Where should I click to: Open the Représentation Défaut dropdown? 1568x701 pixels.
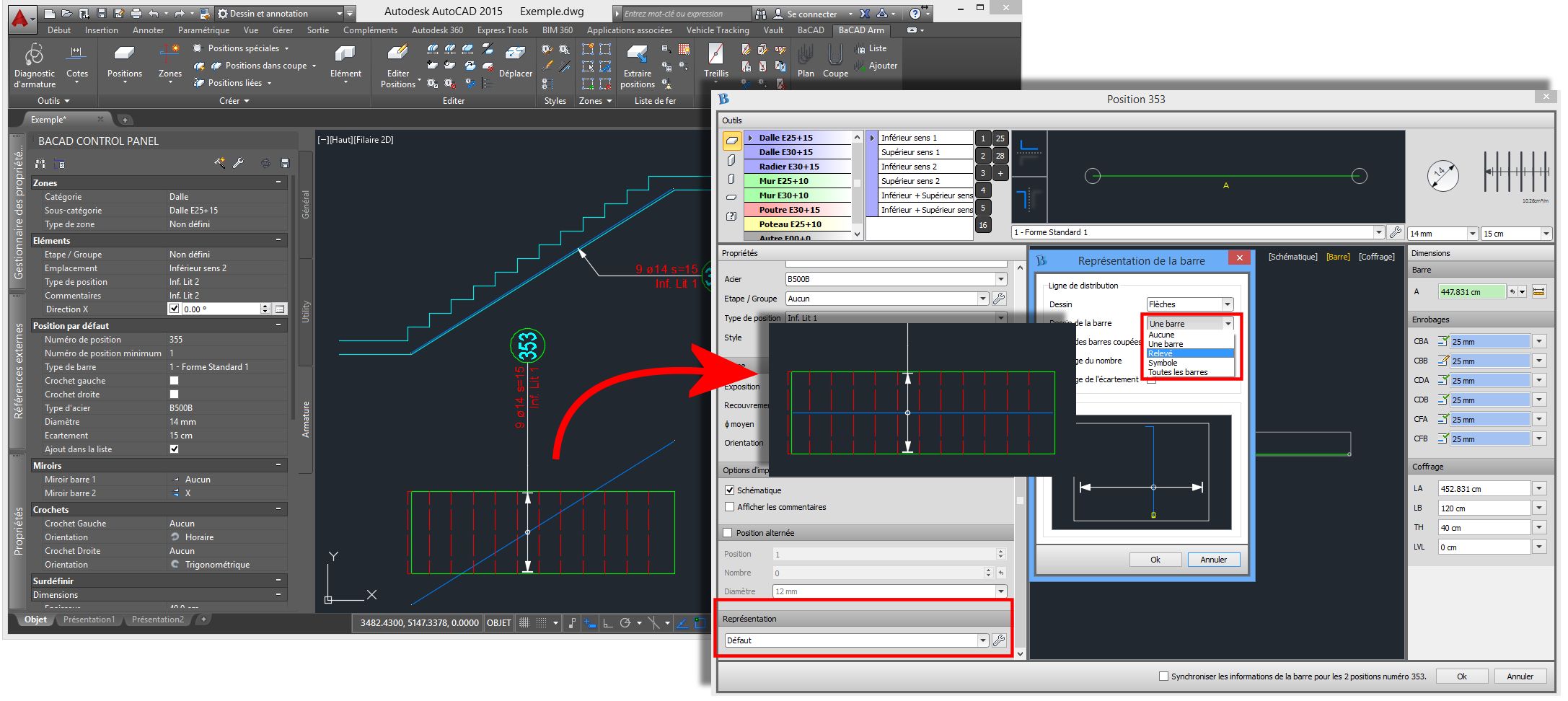click(x=982, y=640)
